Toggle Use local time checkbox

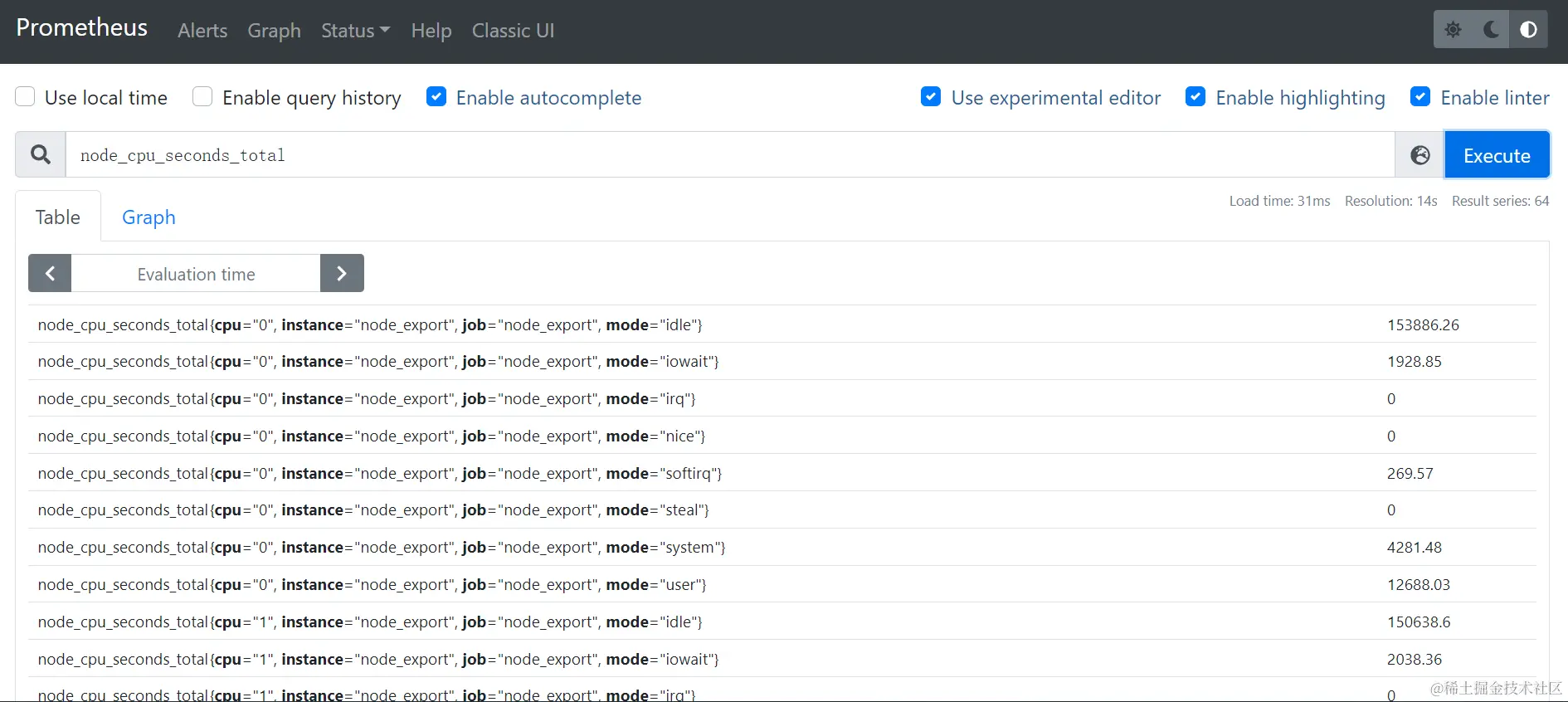26,97
